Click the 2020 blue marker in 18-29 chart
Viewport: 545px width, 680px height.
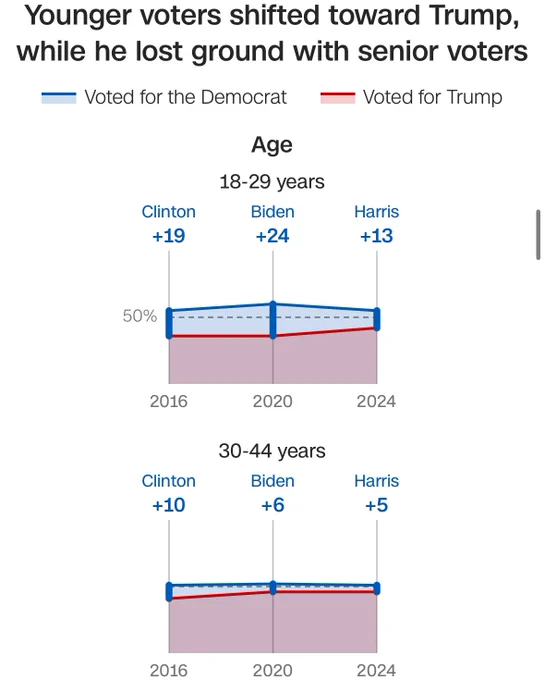(x=273, y=320)
